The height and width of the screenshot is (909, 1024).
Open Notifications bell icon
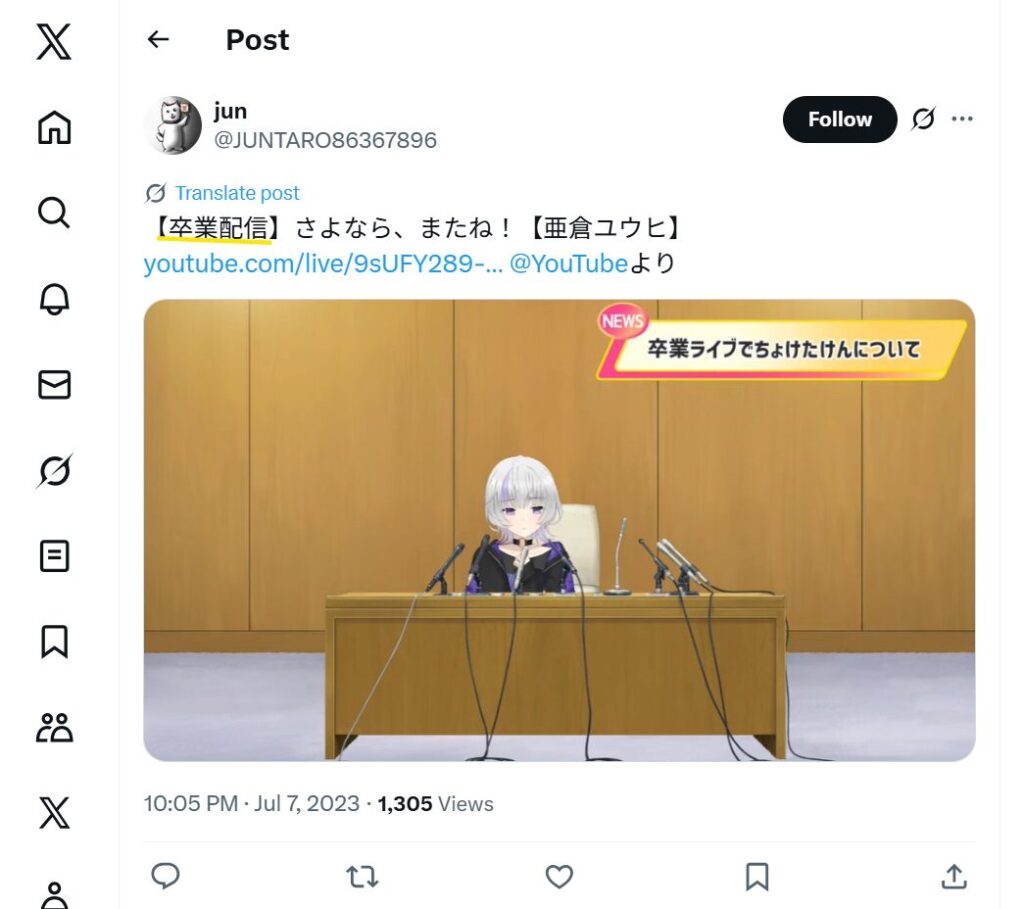[x=54, y=299]
